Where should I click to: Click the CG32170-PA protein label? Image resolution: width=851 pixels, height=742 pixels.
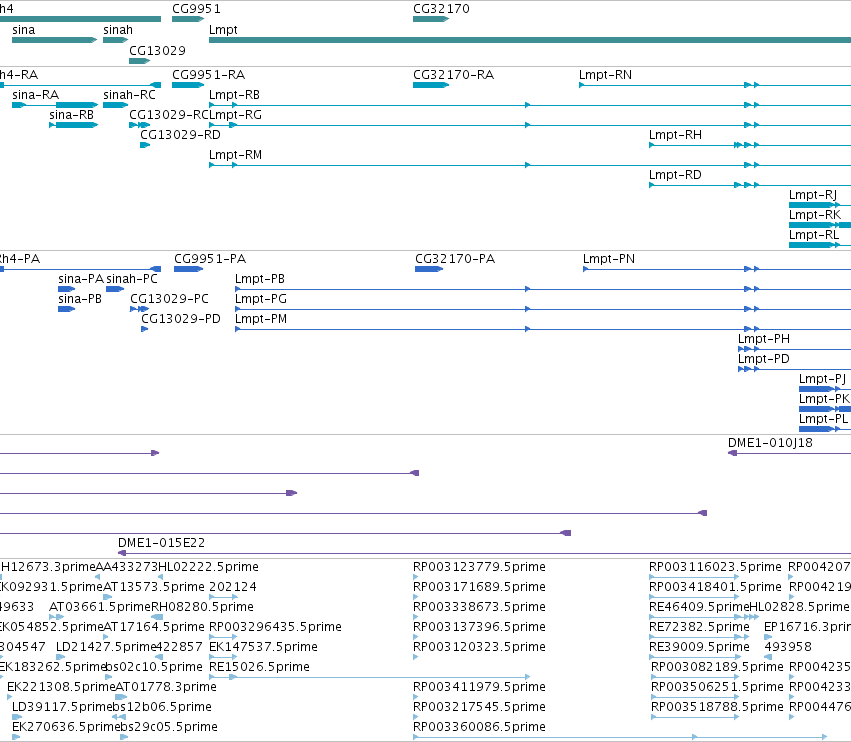click(x=455, y=258)
